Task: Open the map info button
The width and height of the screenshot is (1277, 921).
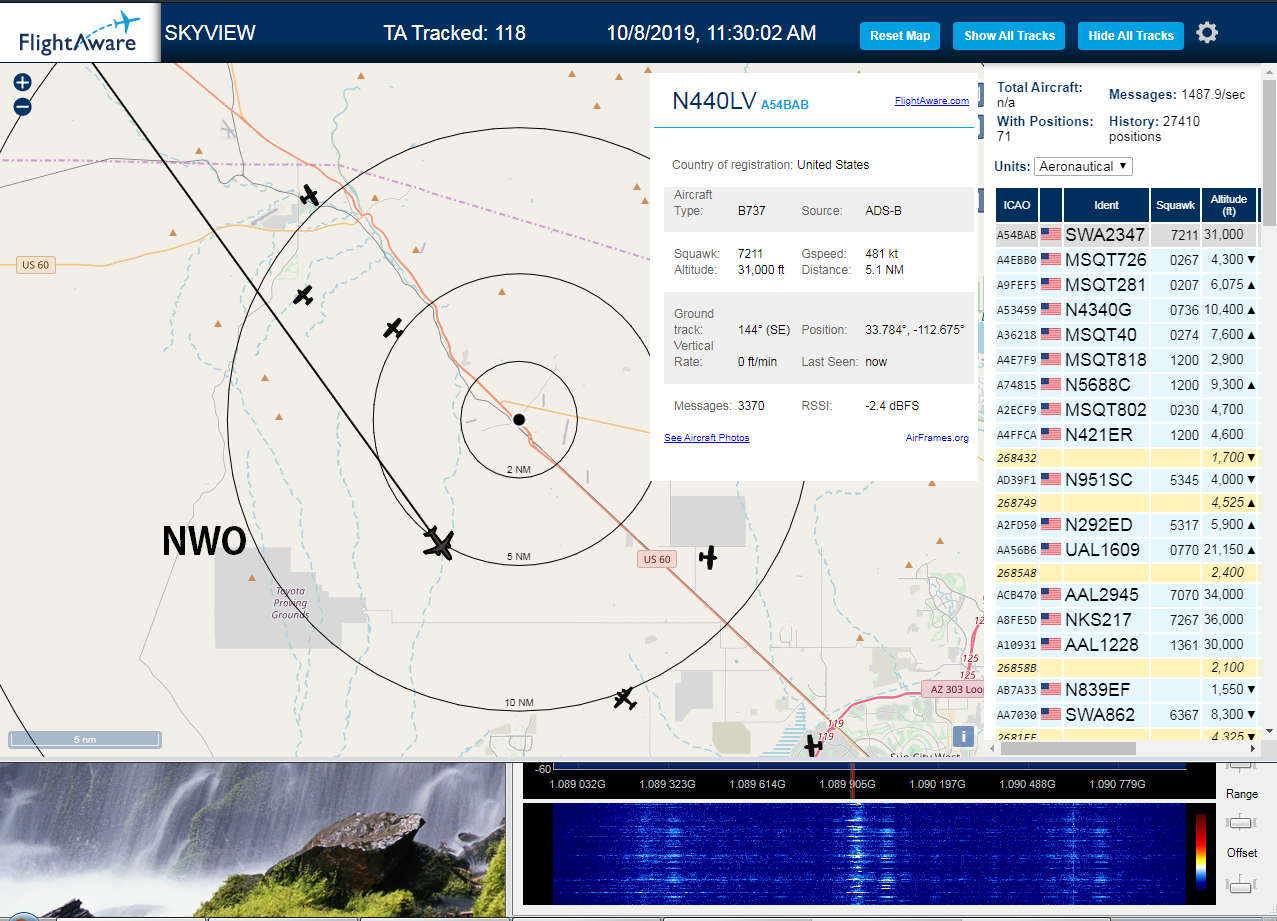Action: coord(963,736)
